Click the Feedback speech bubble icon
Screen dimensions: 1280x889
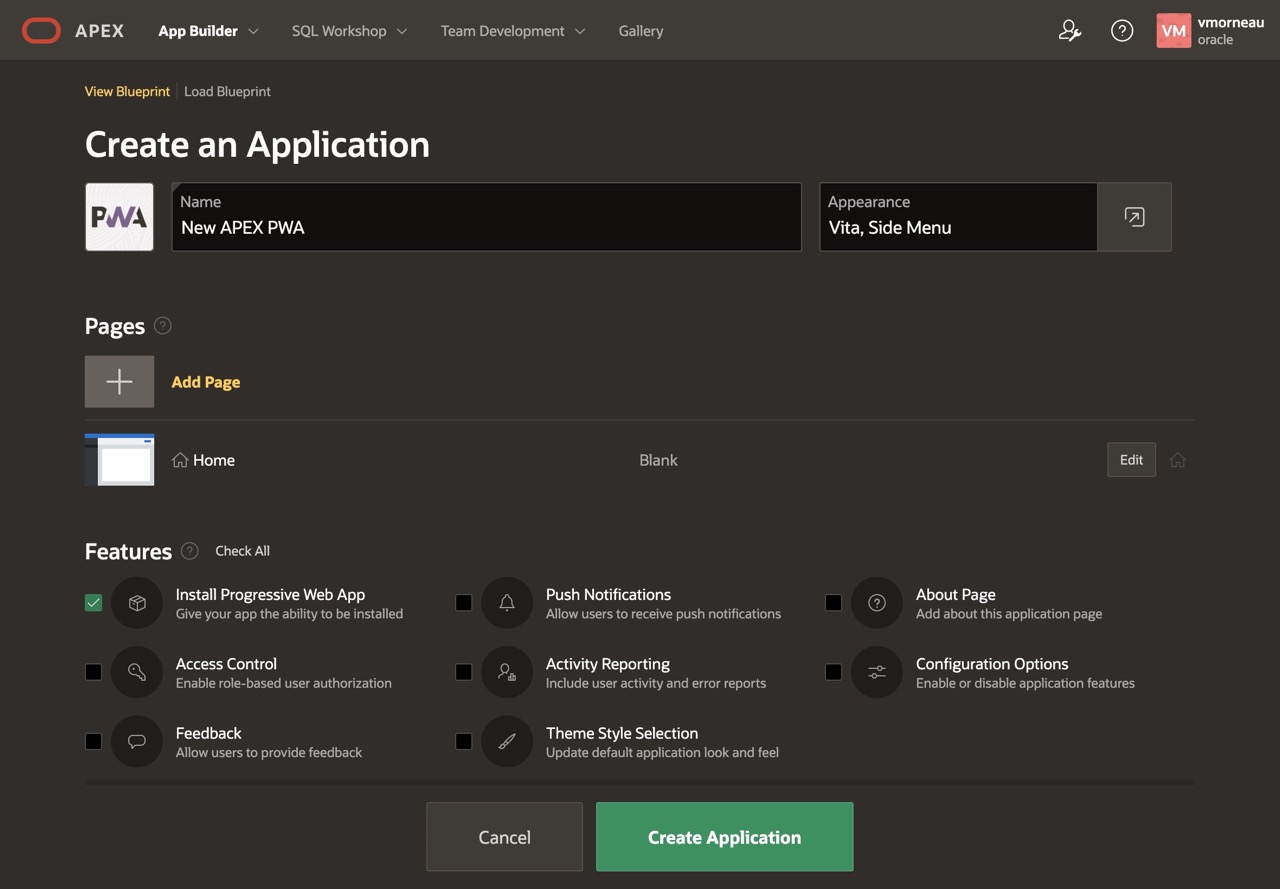[137, 741]
